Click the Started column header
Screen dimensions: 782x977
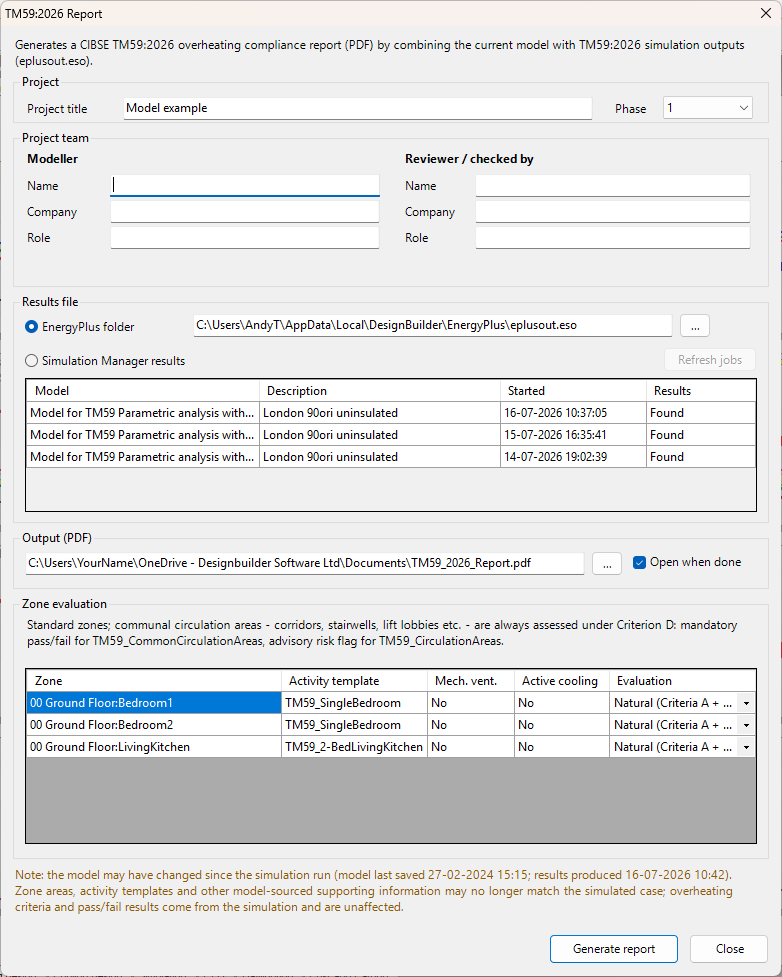(x=573, y=391)
